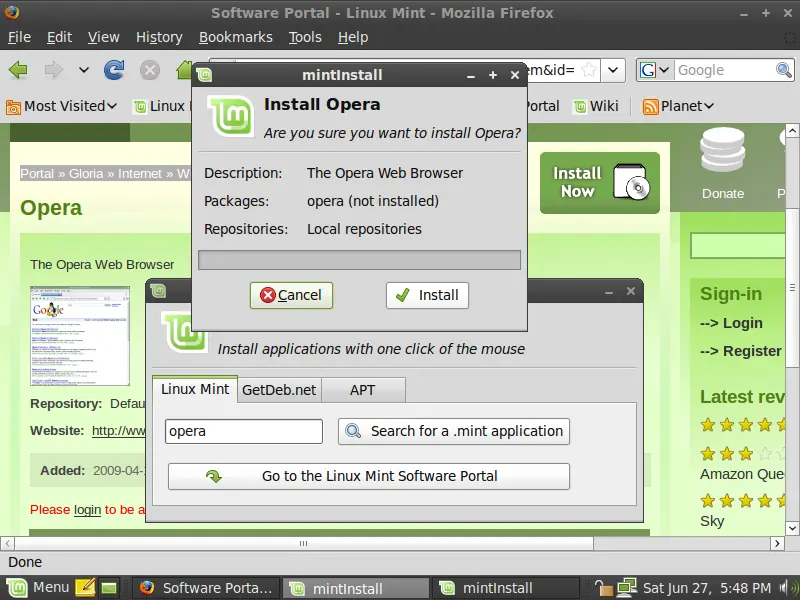Open the Wiki bookmark
The image size is (800, 600).
coord(596,106)
